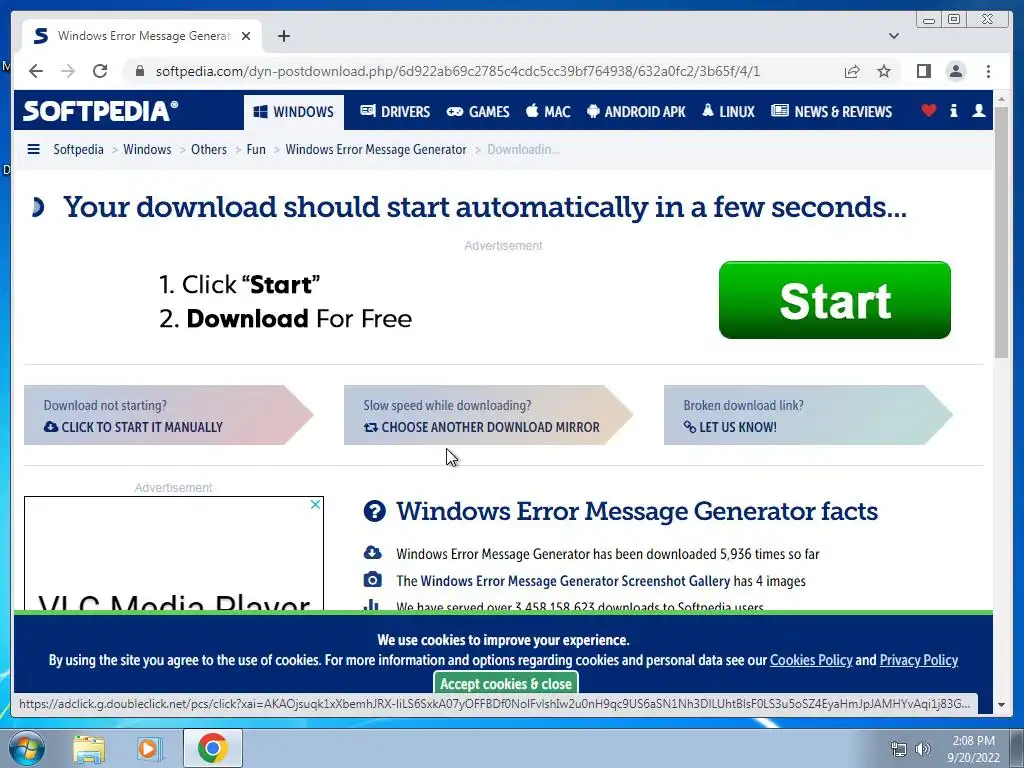1024x768 pixels.
Task: Close the Windows Error Message Generator tab
Action: coord(246,36)
